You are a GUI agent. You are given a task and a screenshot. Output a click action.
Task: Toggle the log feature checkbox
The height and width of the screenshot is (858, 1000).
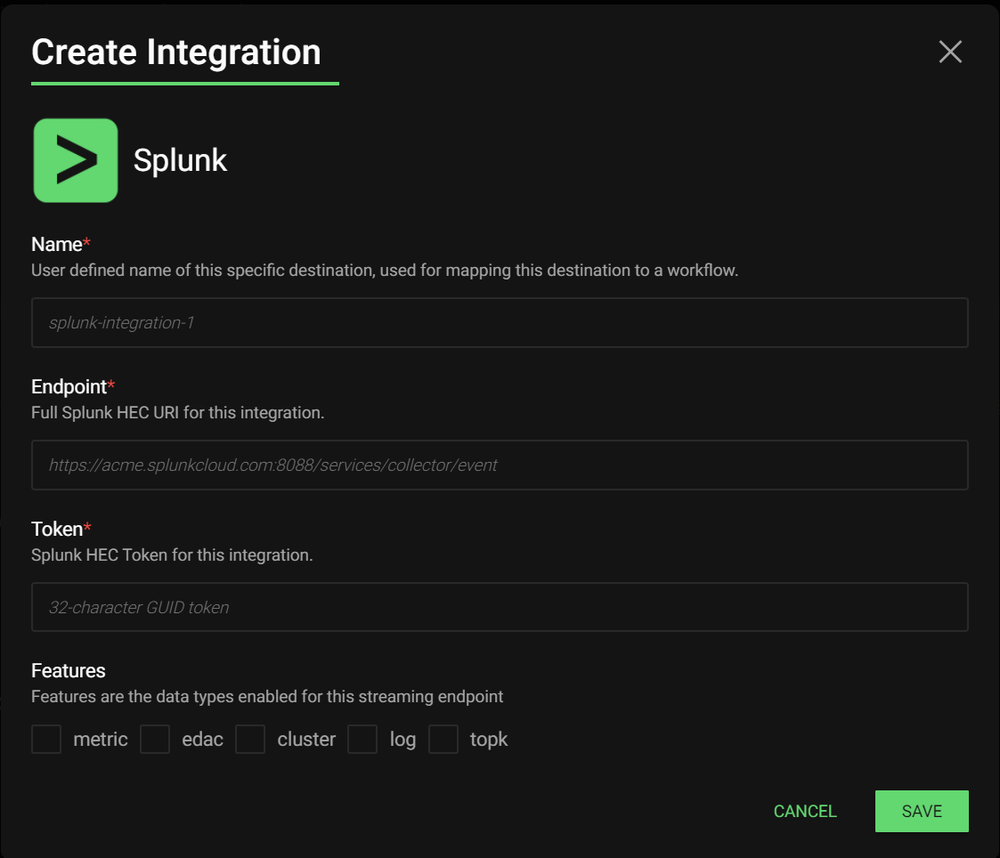[362, 739]
